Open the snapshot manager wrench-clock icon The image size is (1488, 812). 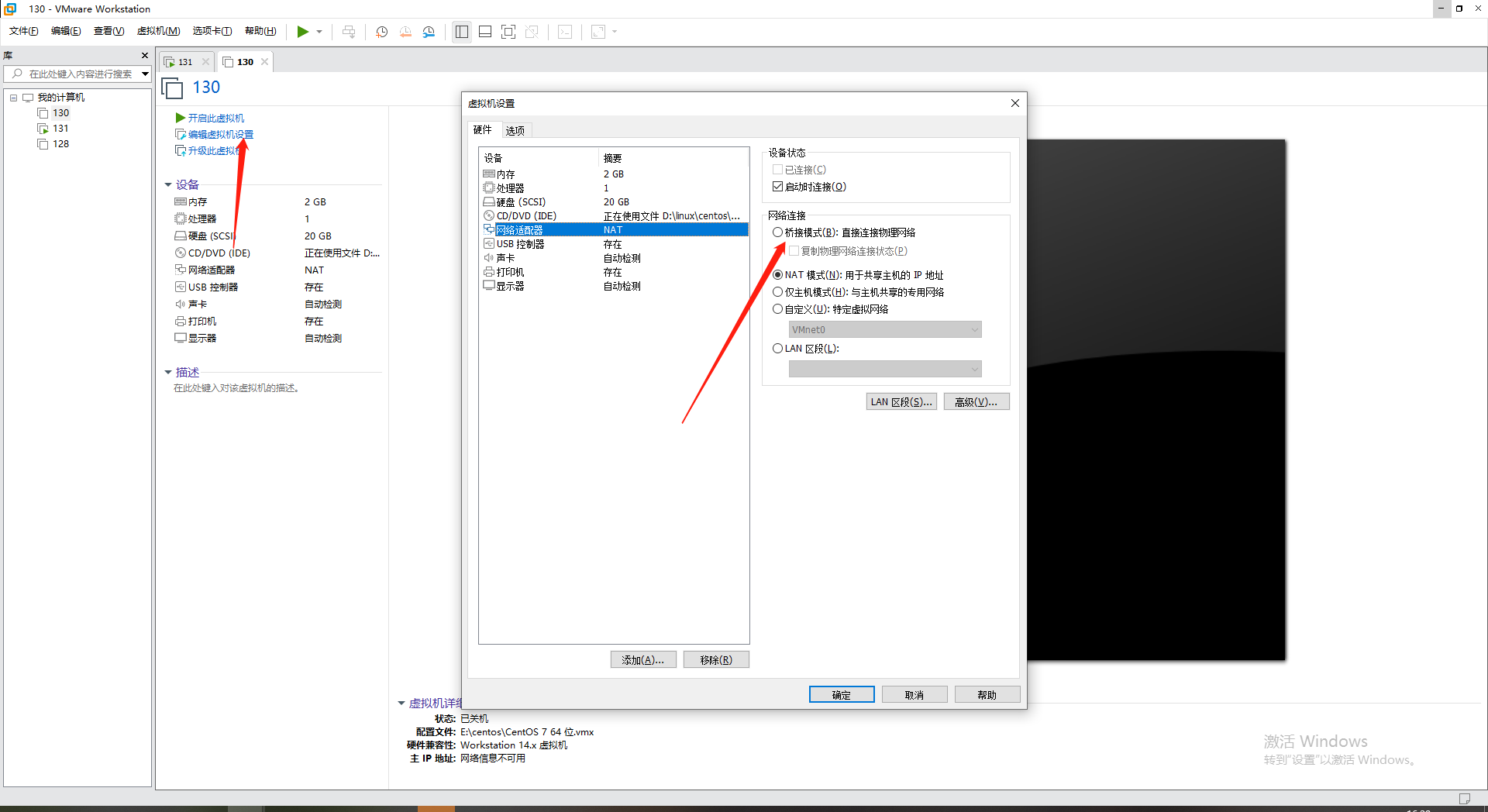click(429, 32)
